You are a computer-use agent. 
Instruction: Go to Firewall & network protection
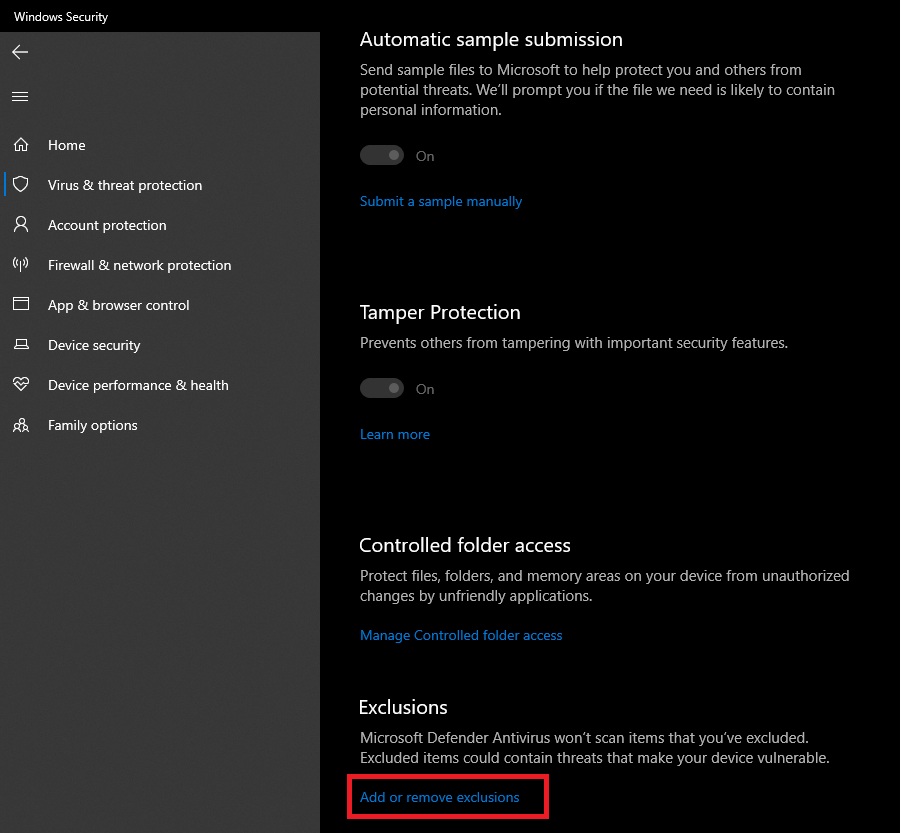[x=139, y=265]
